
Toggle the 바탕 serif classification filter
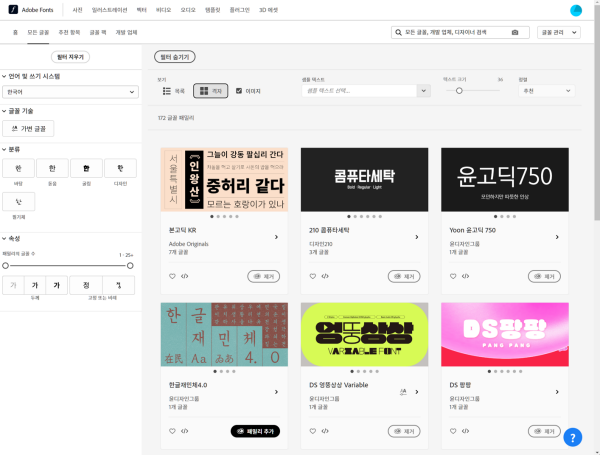click(x=18, y=168)
